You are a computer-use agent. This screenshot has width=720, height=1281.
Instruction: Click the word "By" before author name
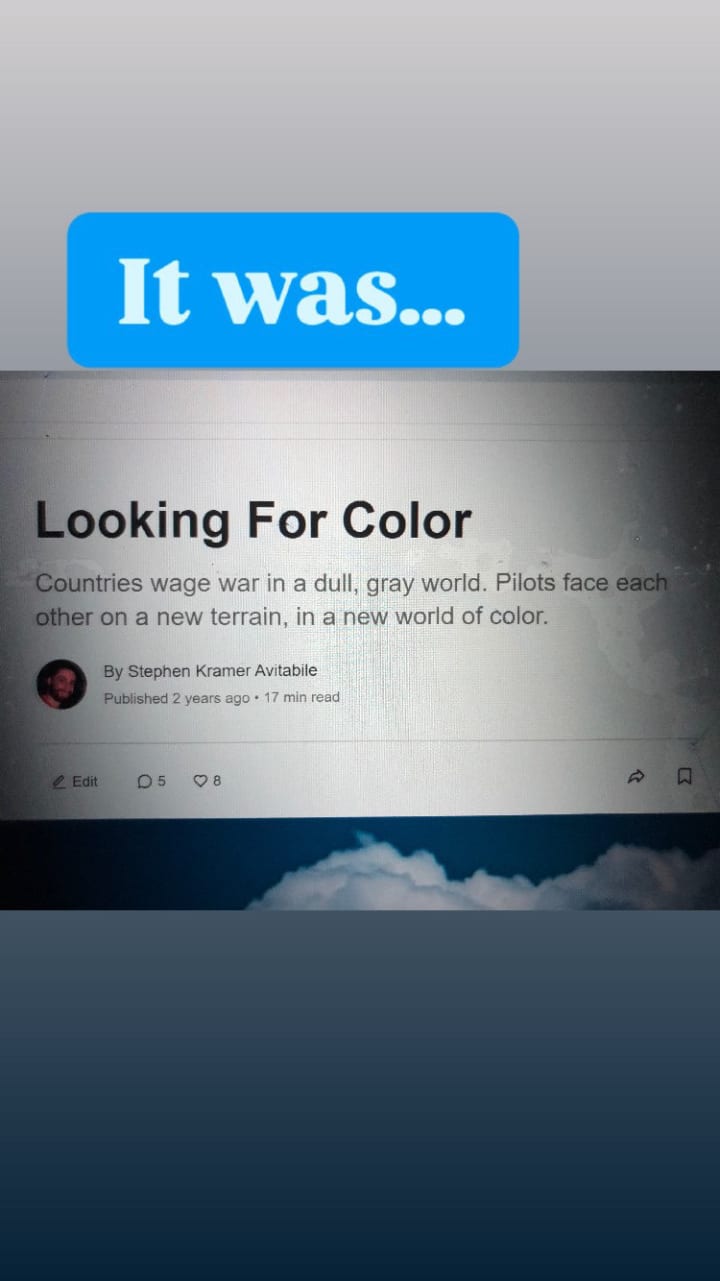[x=113, y=672]
